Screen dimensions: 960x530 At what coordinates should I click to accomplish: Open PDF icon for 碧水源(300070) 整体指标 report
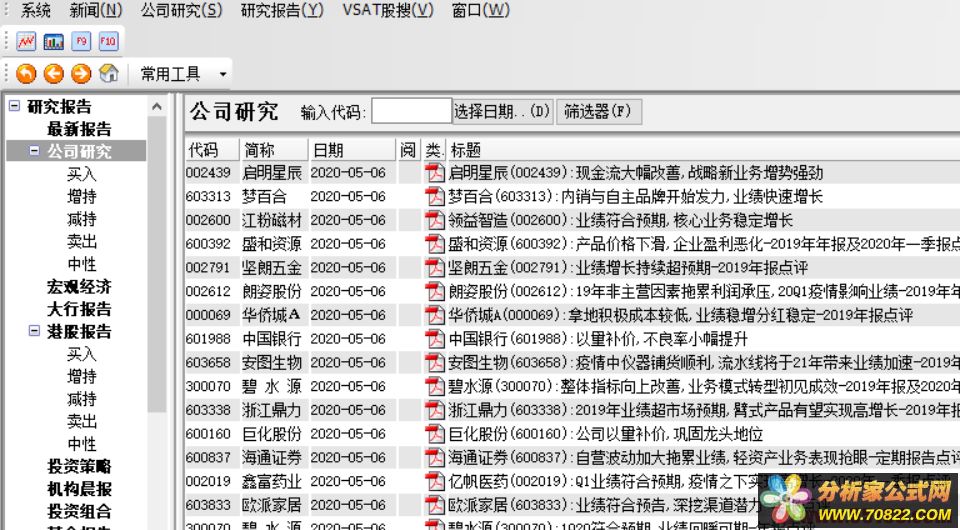pos(435,386)
